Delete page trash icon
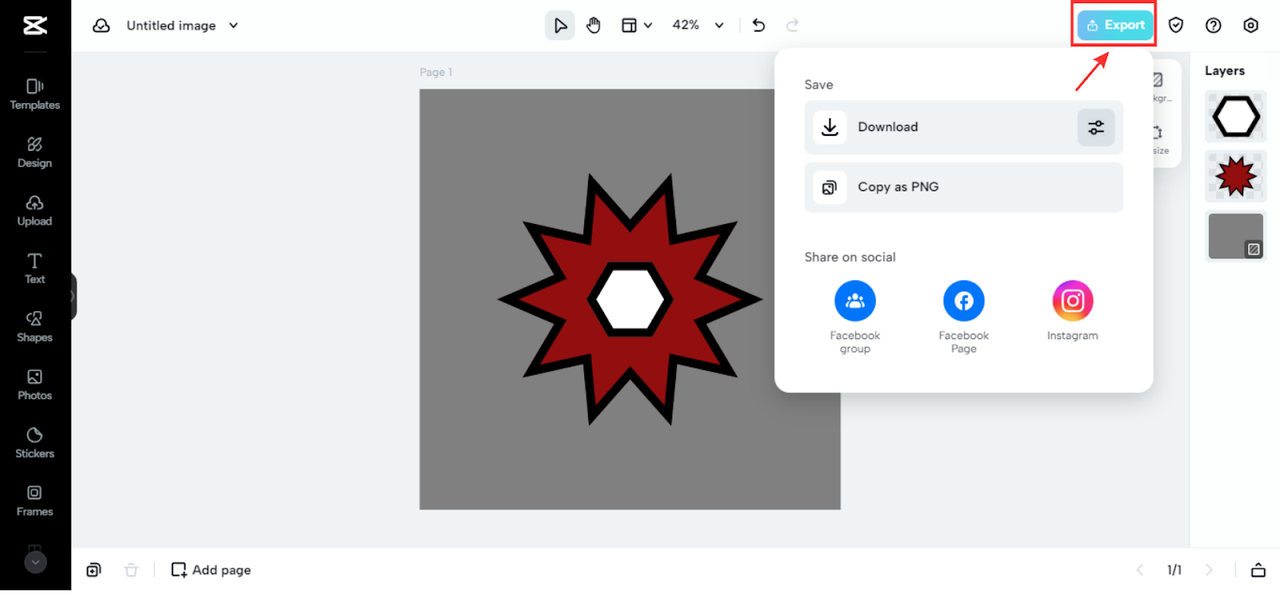The width and height of the screenshot is (1280, 595). [131, 570]
